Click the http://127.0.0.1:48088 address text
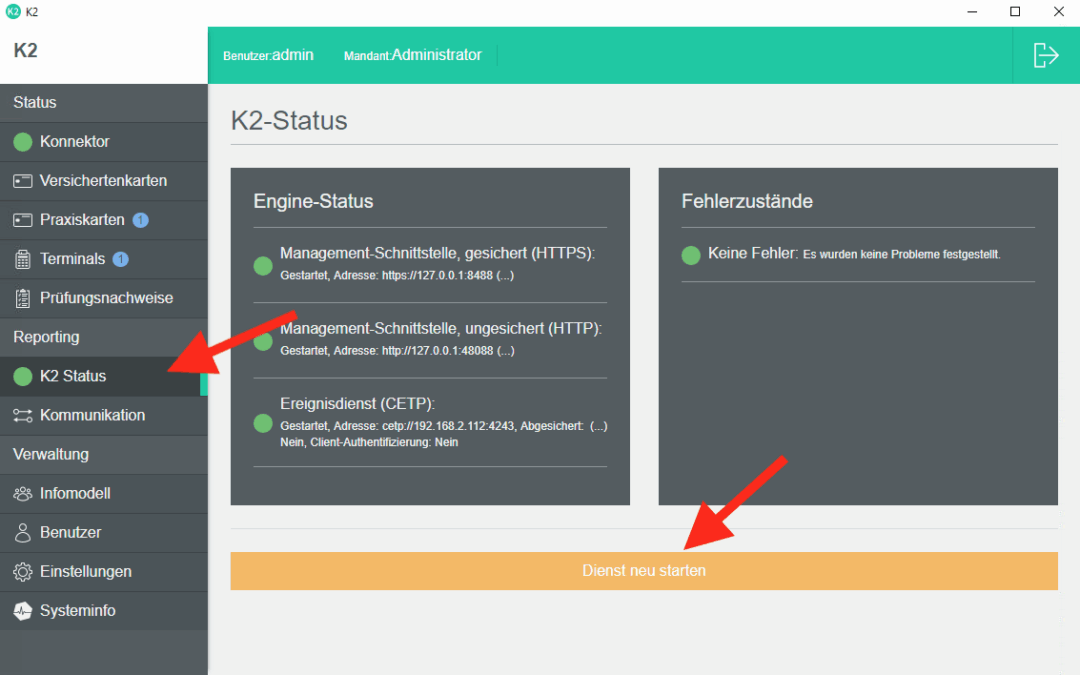The height and width of the screenshot is (675, 1080). click(437, 351)
